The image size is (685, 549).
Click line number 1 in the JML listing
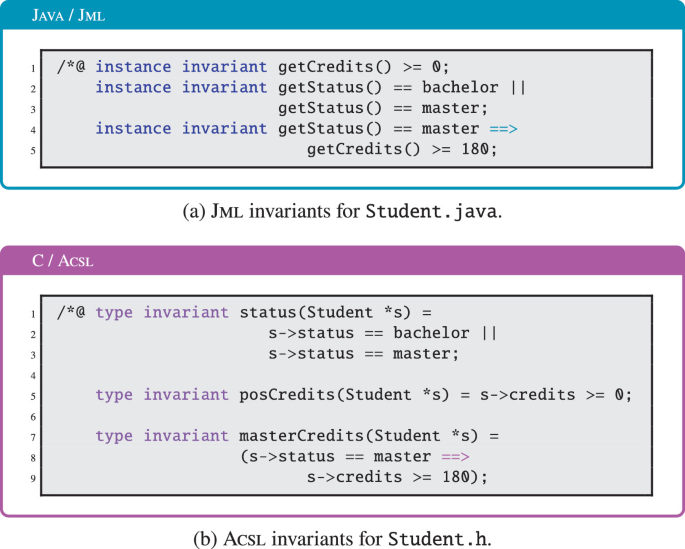coord(34,68)
